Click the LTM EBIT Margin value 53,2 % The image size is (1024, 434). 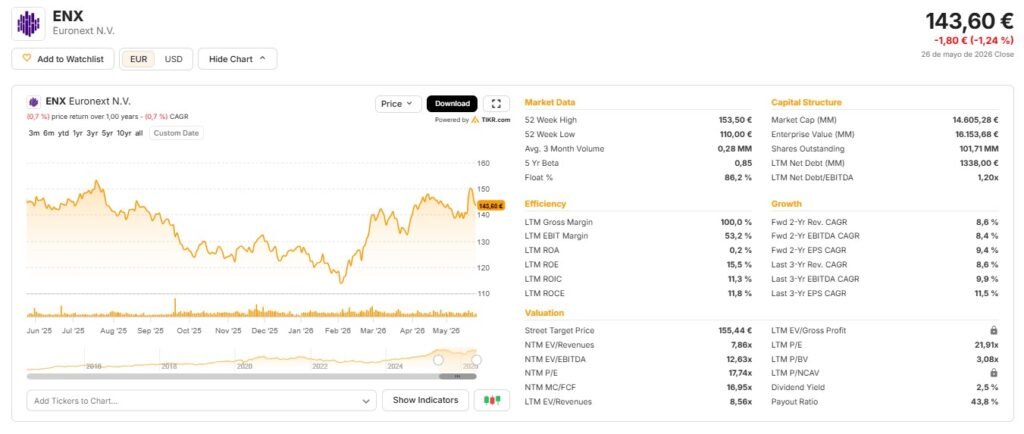739,236
